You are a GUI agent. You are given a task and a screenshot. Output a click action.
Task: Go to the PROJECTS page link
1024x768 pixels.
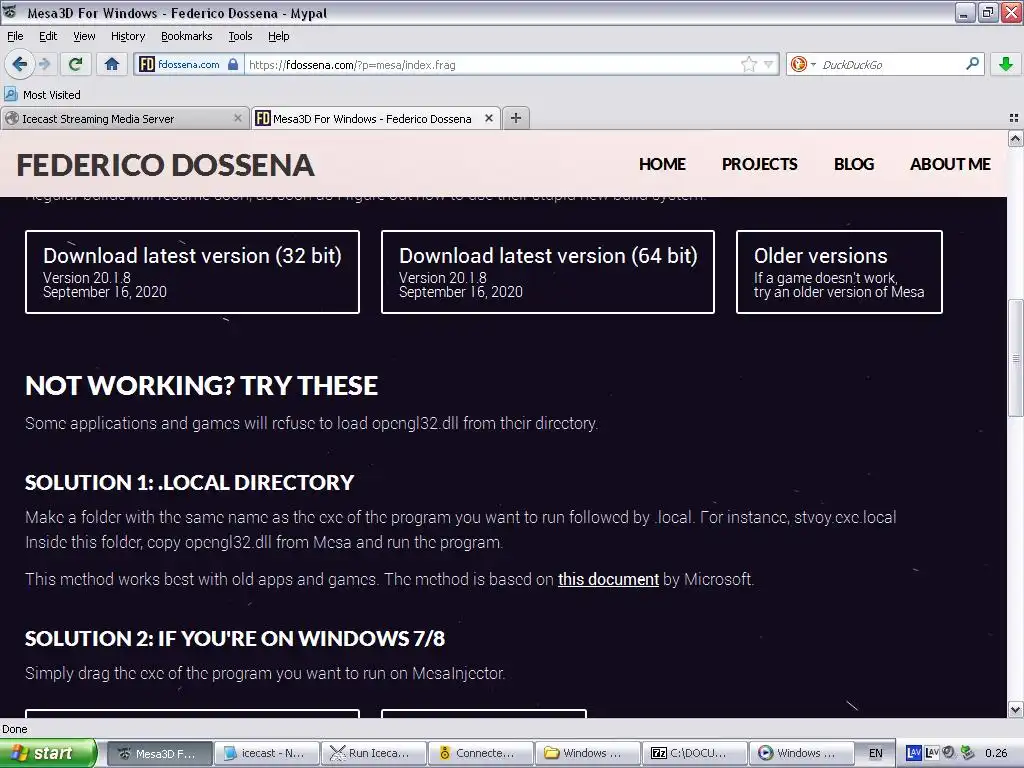point(760,164)
